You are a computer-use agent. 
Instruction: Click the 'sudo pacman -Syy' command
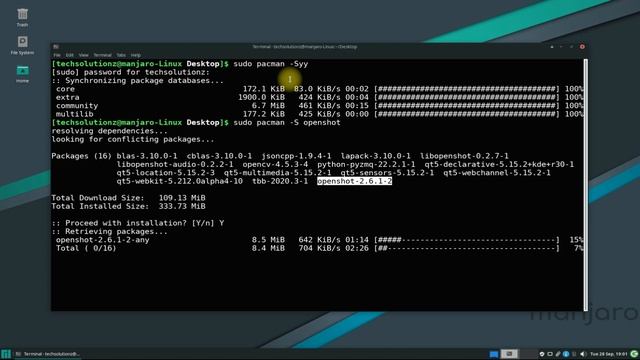[271, 64]
